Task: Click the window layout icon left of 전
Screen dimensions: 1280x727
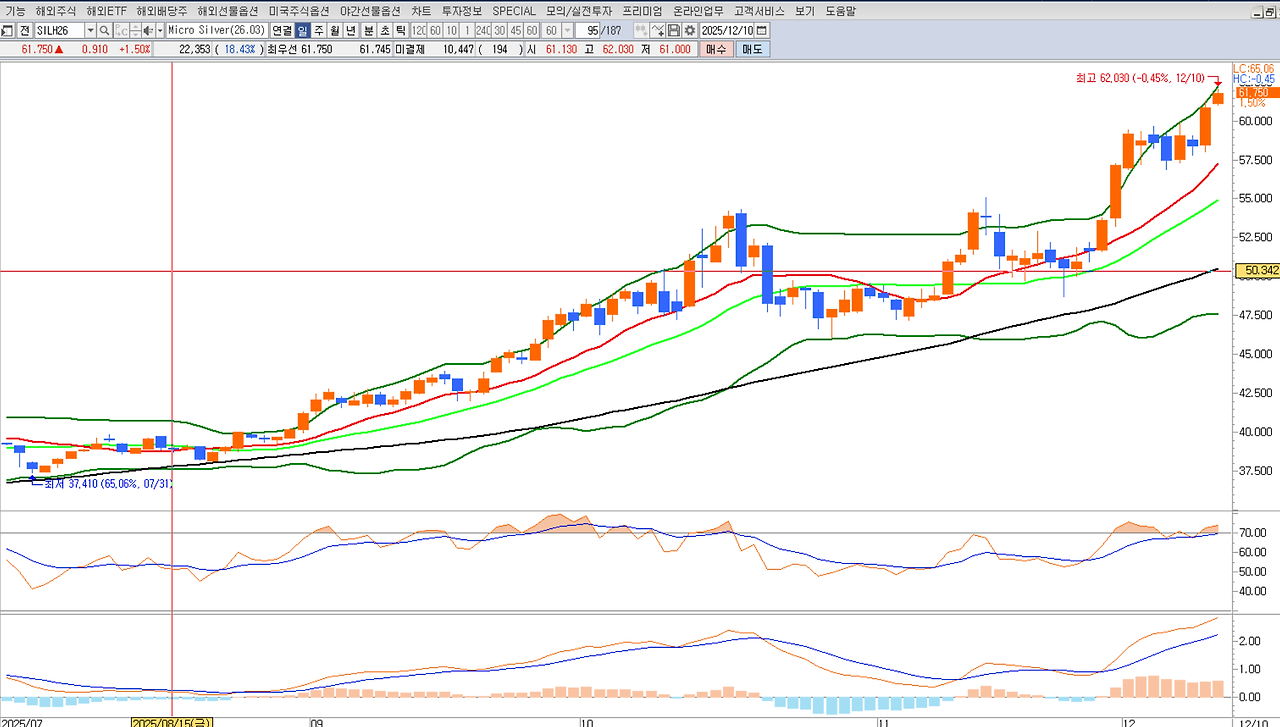Action: [8, 30]
